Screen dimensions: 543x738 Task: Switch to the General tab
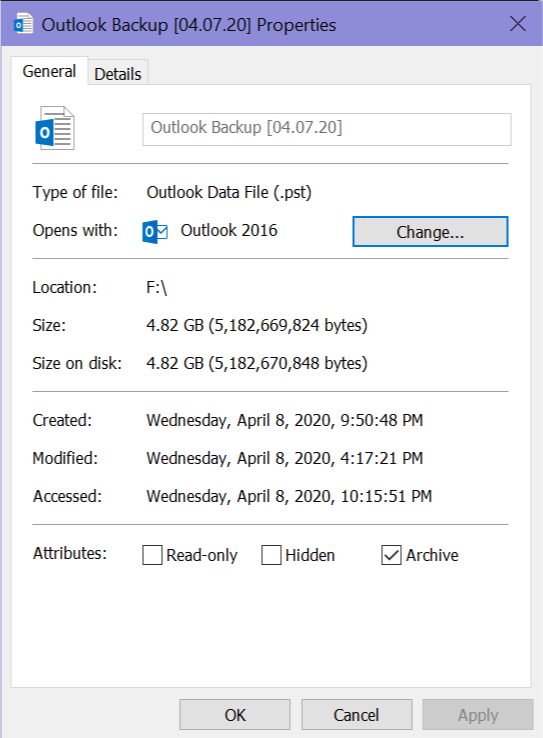click(x=49, y=71)
